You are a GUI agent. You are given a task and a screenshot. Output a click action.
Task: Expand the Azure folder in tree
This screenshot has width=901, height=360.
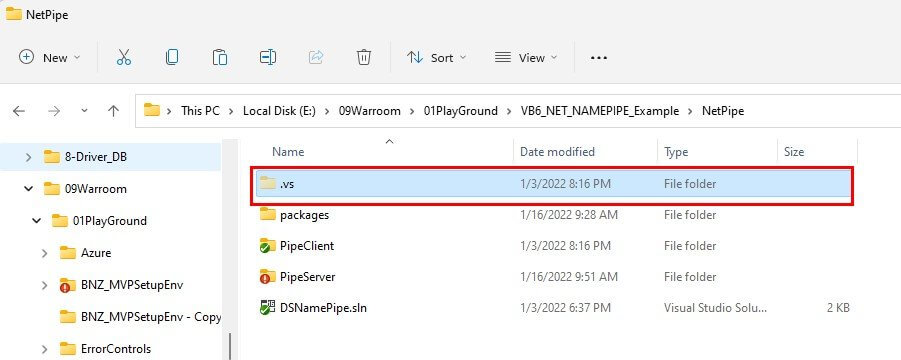pos(44,253)
